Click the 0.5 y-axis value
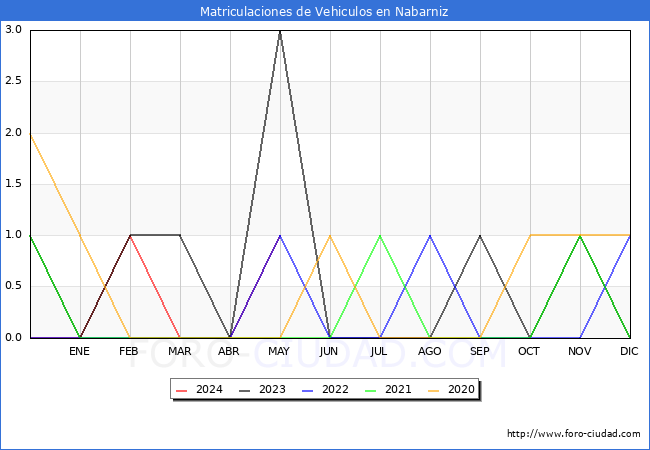 pyautogui.click(x=13, y=286)
